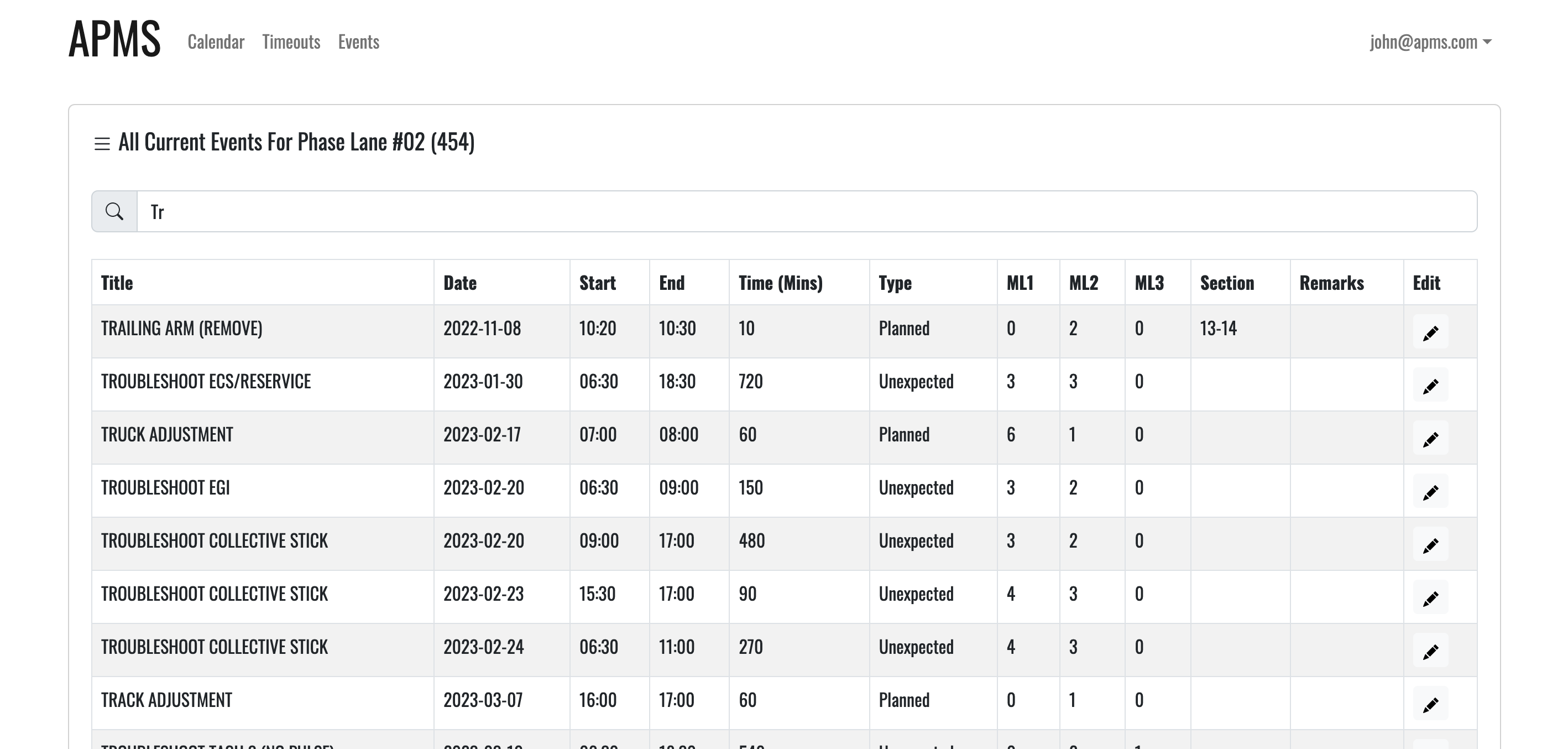Image resolution: width=1568 pixels, height=749 pixels.
Task: Click the hamburger list icon beside heading
Action: coord(102,144)
